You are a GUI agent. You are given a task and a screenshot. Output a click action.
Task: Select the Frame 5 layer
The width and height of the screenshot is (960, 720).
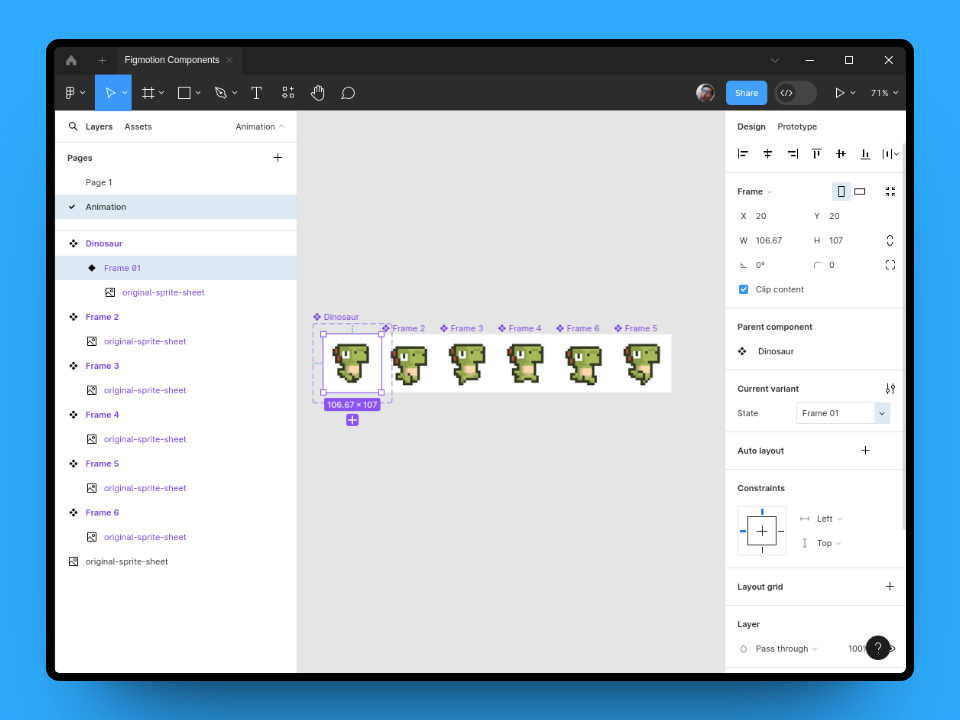click(x=176, y=464)
